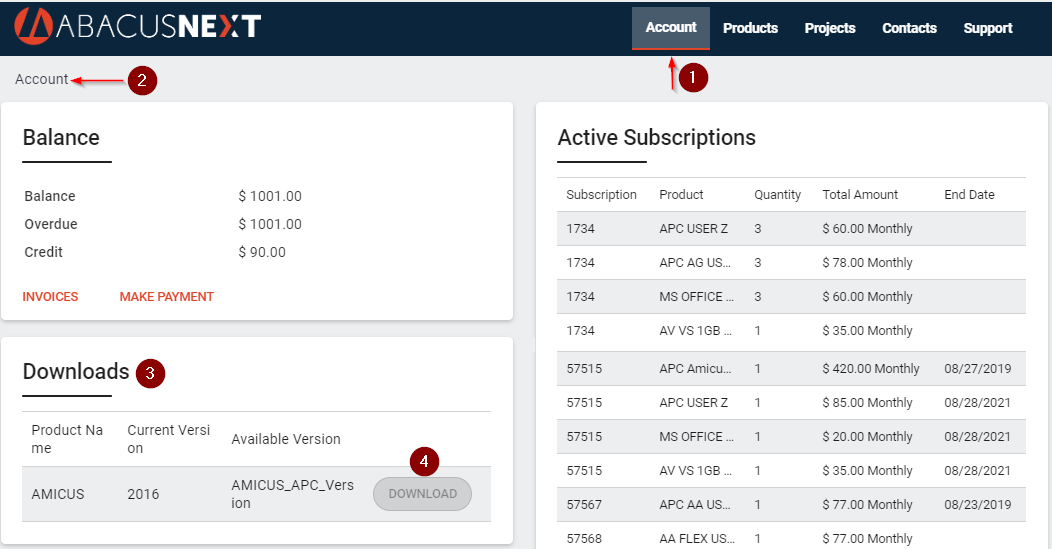Select the AMICUS_APC_Version cell

pyautogui.click(x=293, y=494)
